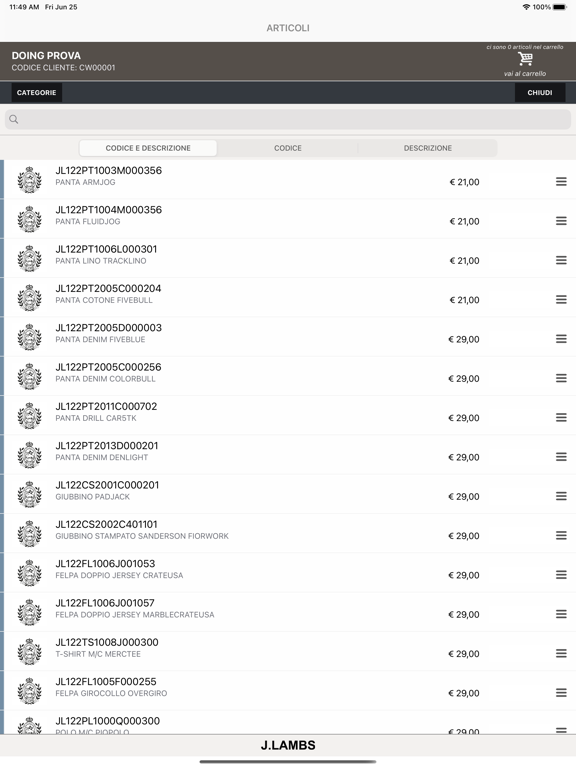Tap the crest thumbnail of GIUBBINO PADJACK
Image resolution: width=576 pixels, height=768 pixels.
29,494
